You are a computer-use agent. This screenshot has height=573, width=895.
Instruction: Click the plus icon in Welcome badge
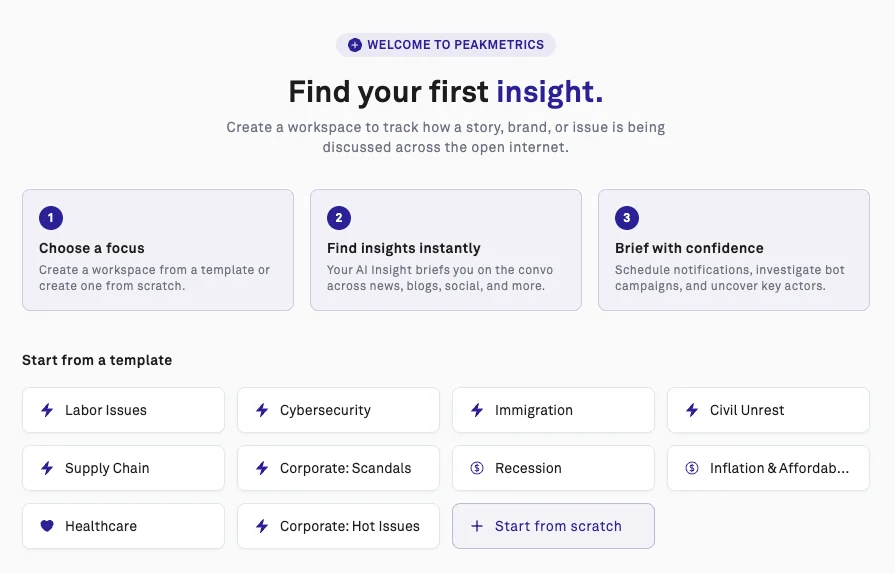tap(354, 45)
